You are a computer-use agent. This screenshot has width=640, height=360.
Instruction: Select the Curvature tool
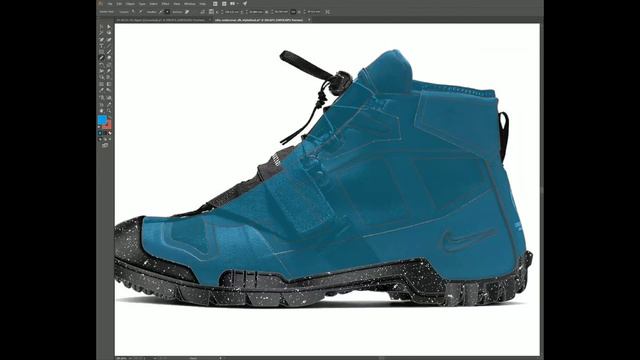pyautogui.click(x=109, y=40)
